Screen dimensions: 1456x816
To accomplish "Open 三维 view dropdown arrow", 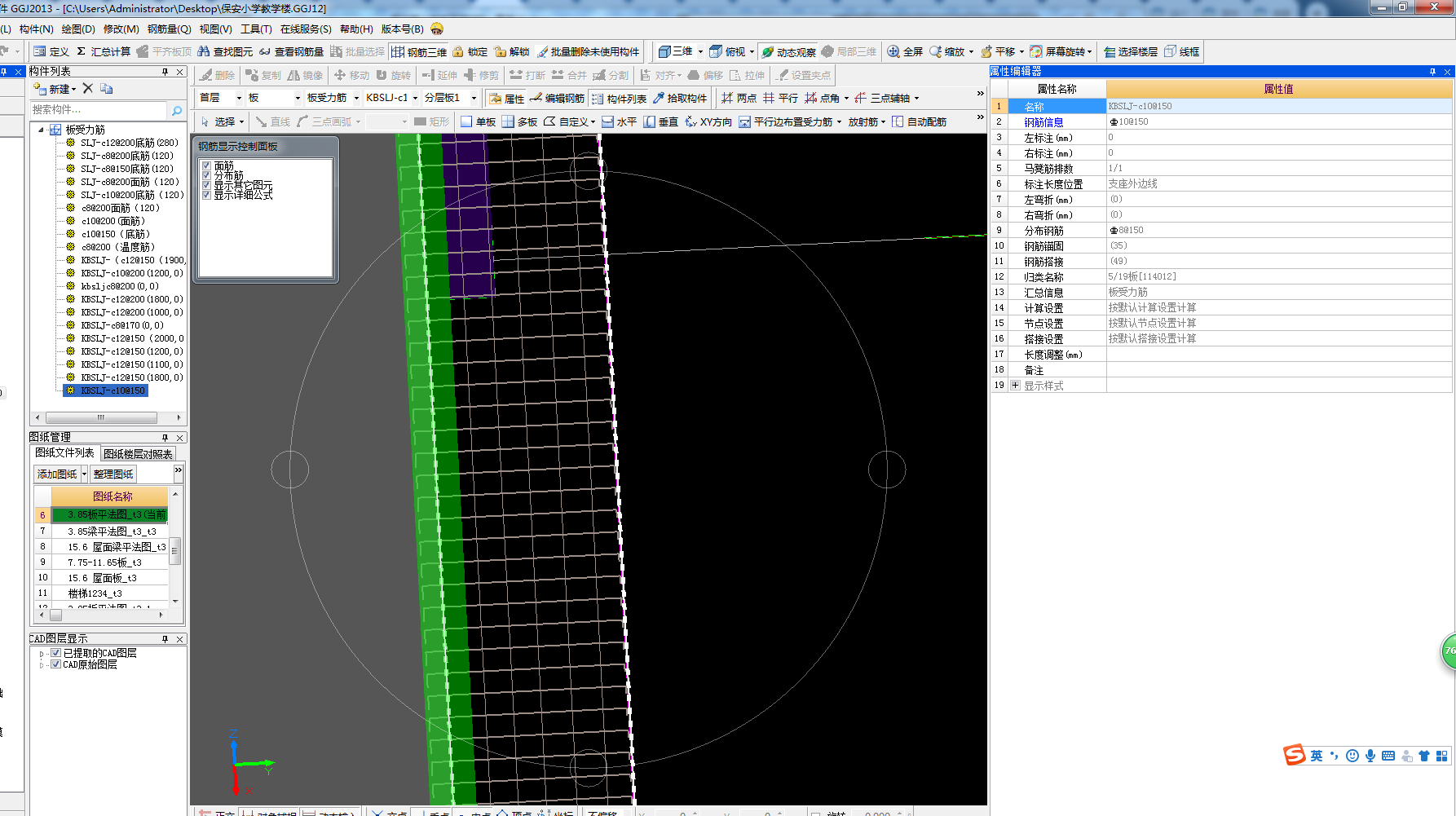I will [x=700, y=51].
